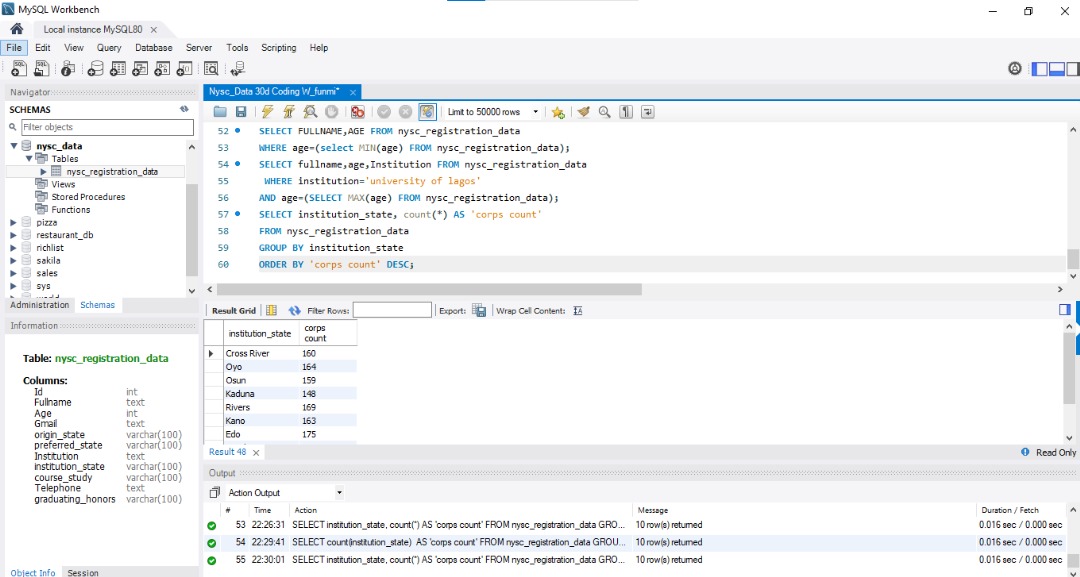Click the Result Grid button

coord(233,311)
